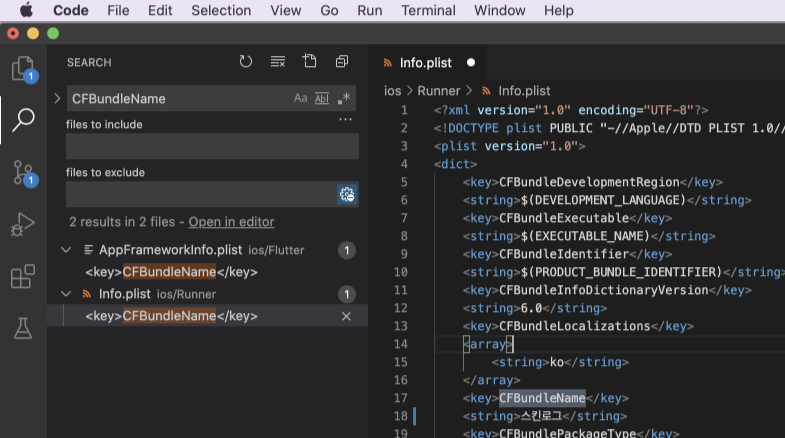
Task: Click CFBundleInfoDictionaryVersion key on line 11
Action: tap(604, 290)
